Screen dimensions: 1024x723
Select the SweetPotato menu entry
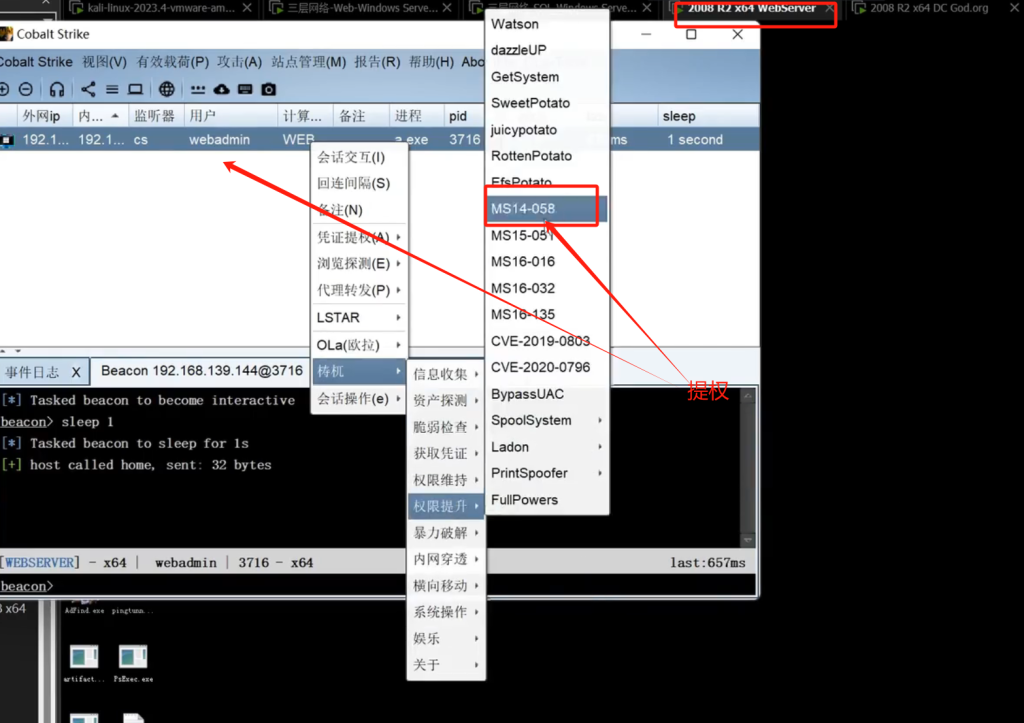[546, 103]
